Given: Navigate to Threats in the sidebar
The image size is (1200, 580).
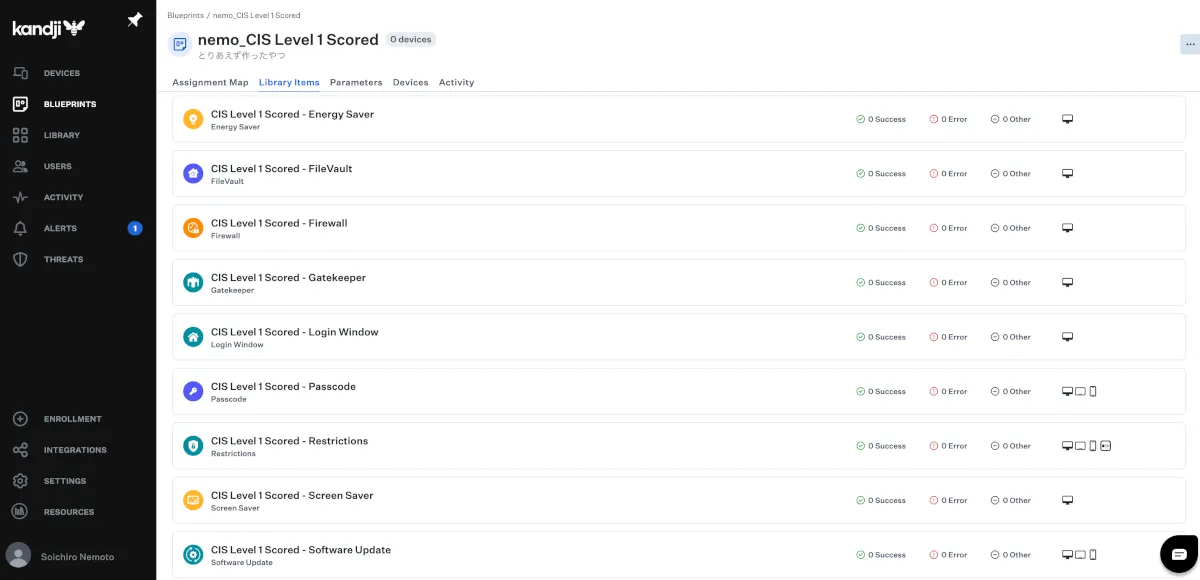Looking at the screenshot, I should point(63,259).
